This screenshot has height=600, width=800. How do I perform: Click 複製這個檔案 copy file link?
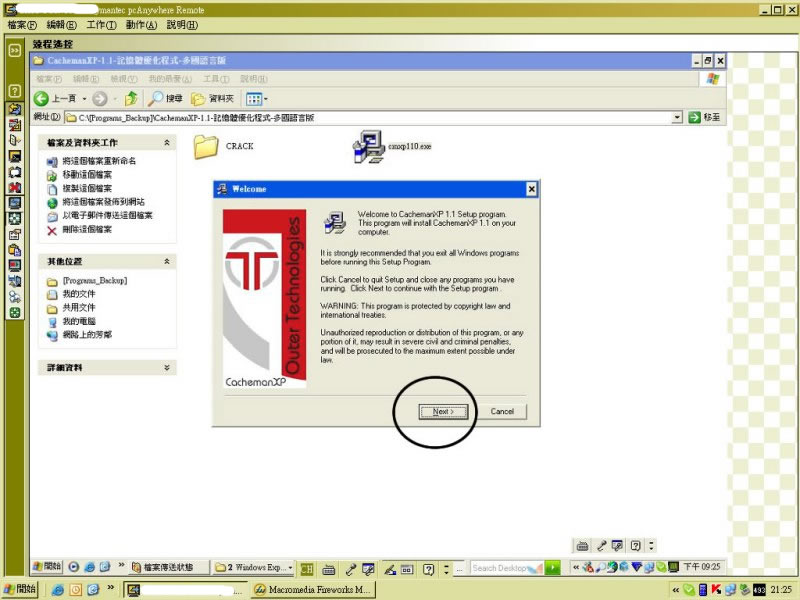(x=87, y=189)
